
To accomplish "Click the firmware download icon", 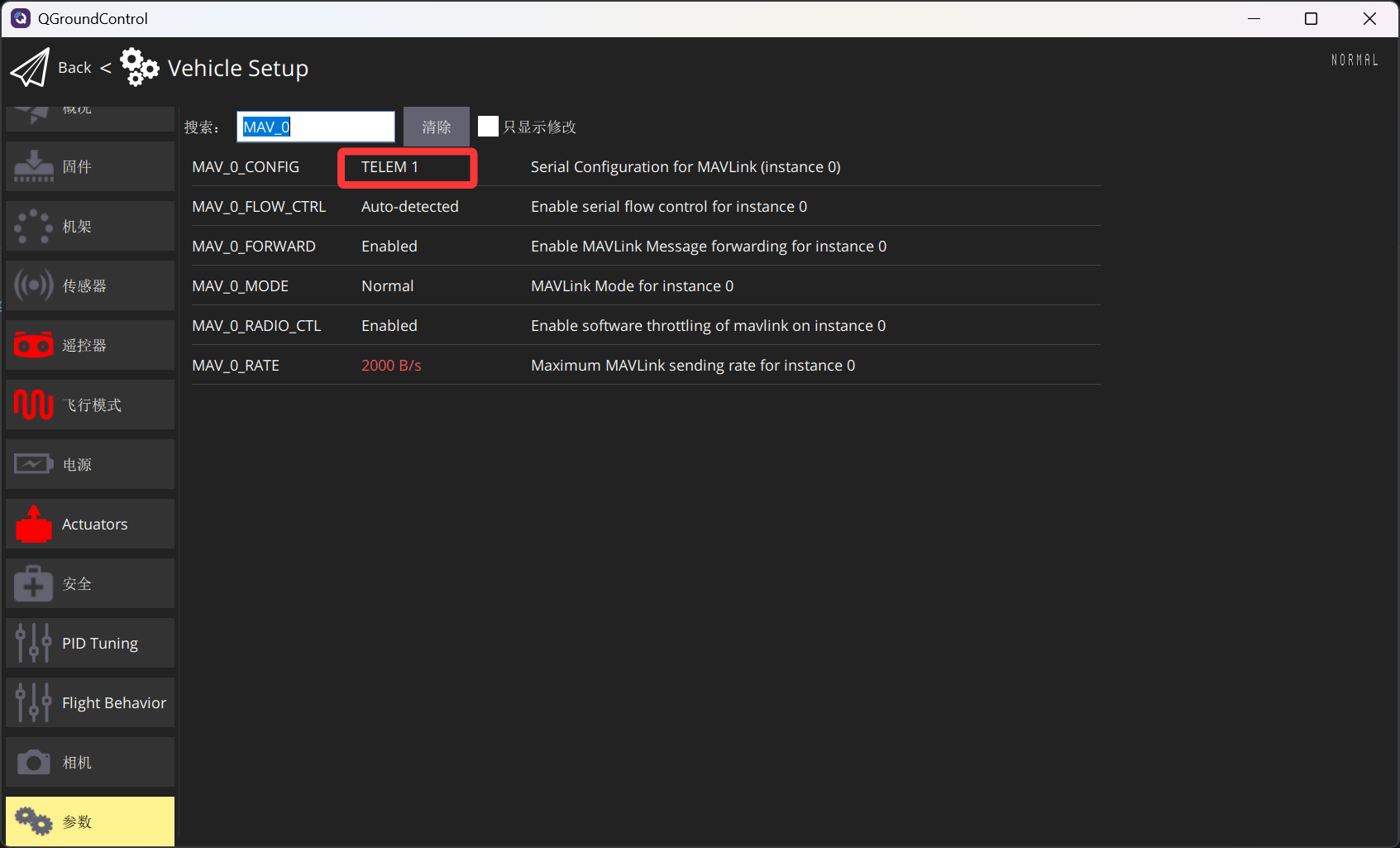I will (x=34, y=166).
